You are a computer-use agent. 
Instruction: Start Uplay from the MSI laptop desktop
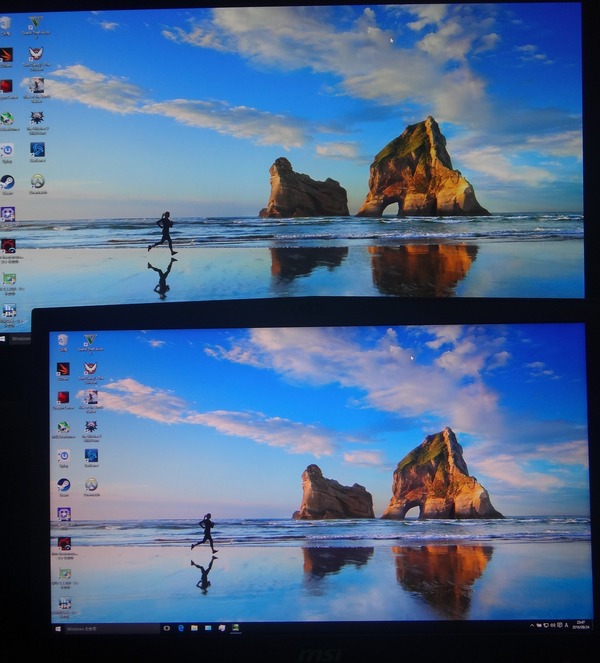tap(64, 457)
